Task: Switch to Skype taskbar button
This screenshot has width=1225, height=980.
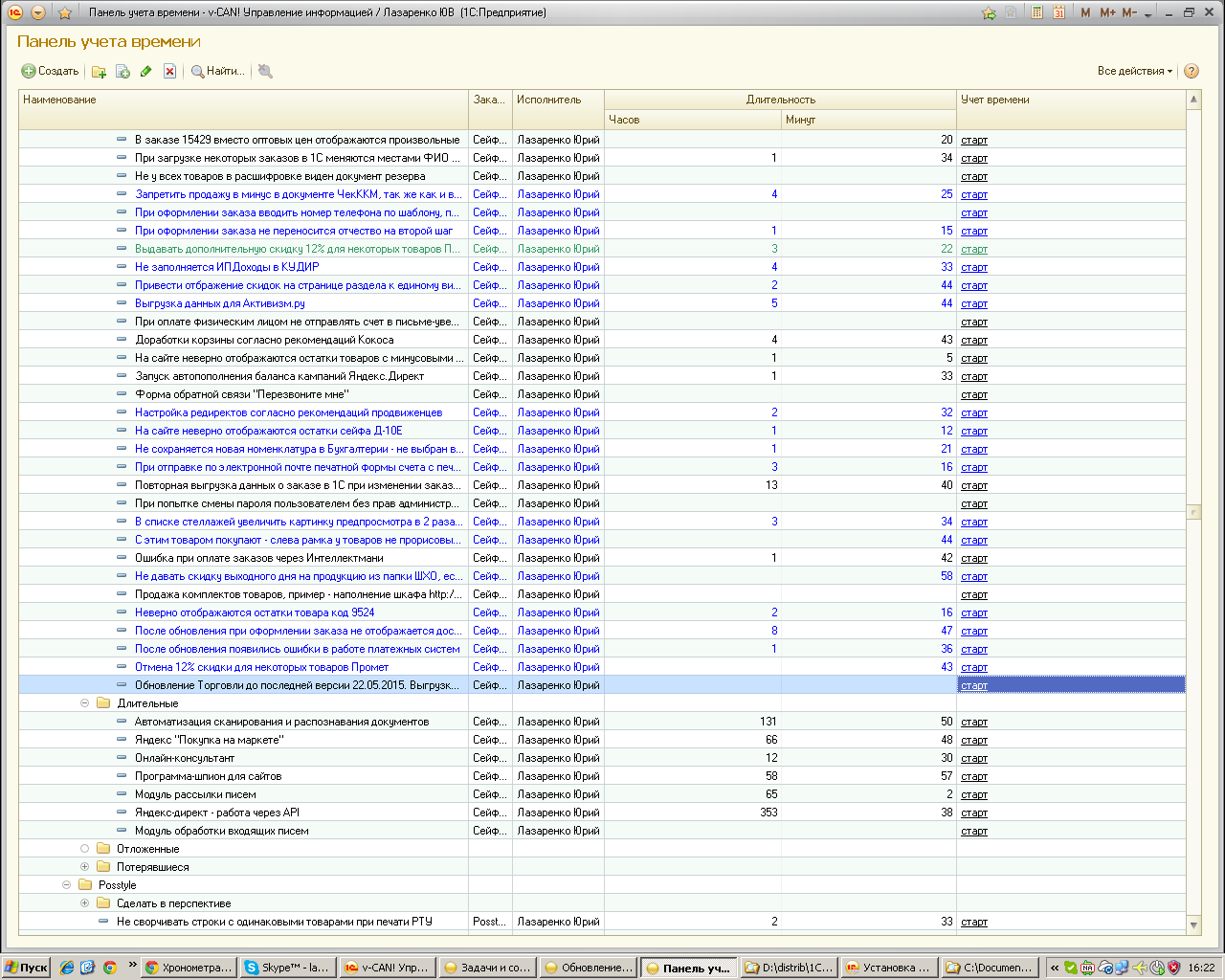Action: tap(287, 968)
